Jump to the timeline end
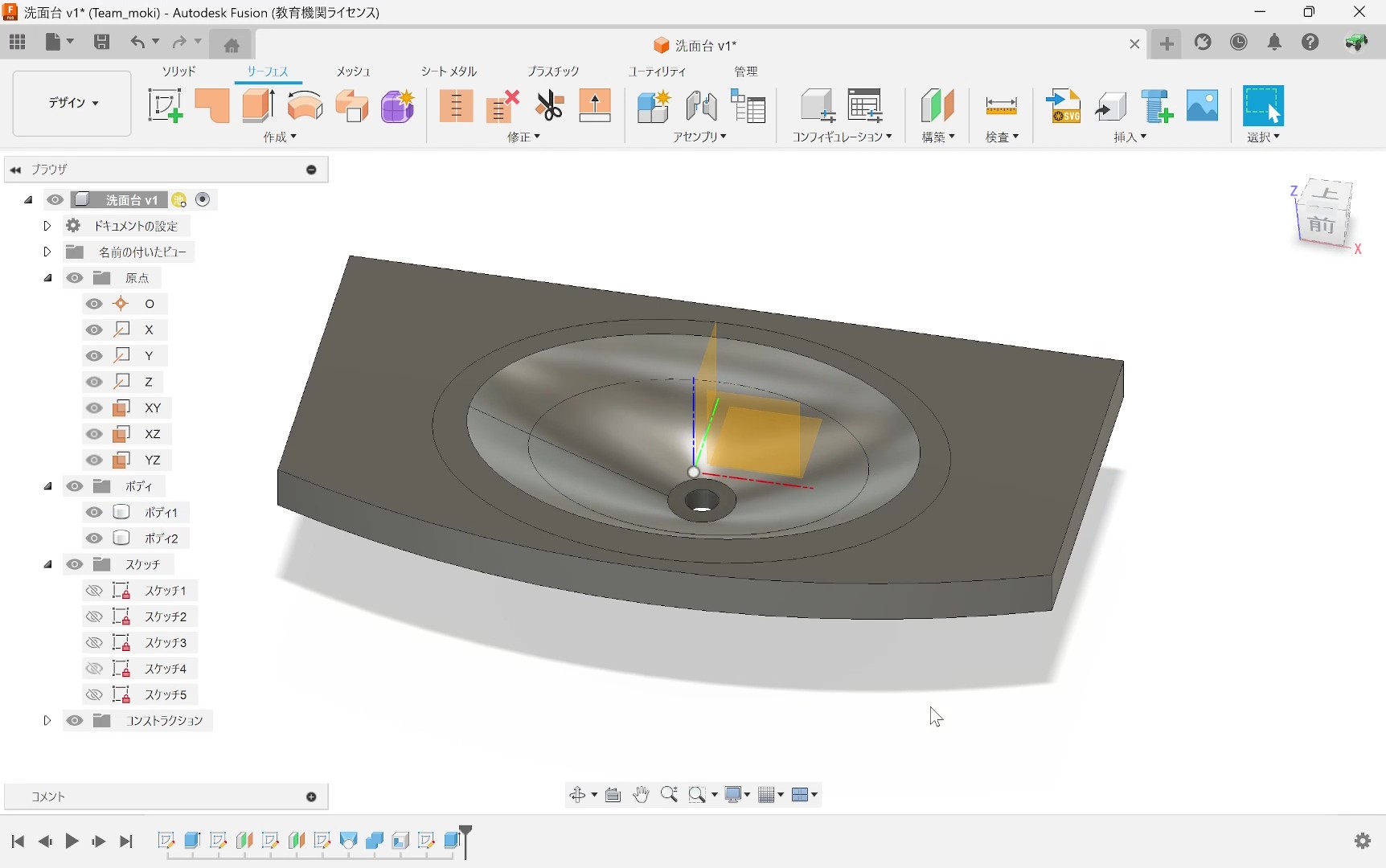 [x=126, y=841]
